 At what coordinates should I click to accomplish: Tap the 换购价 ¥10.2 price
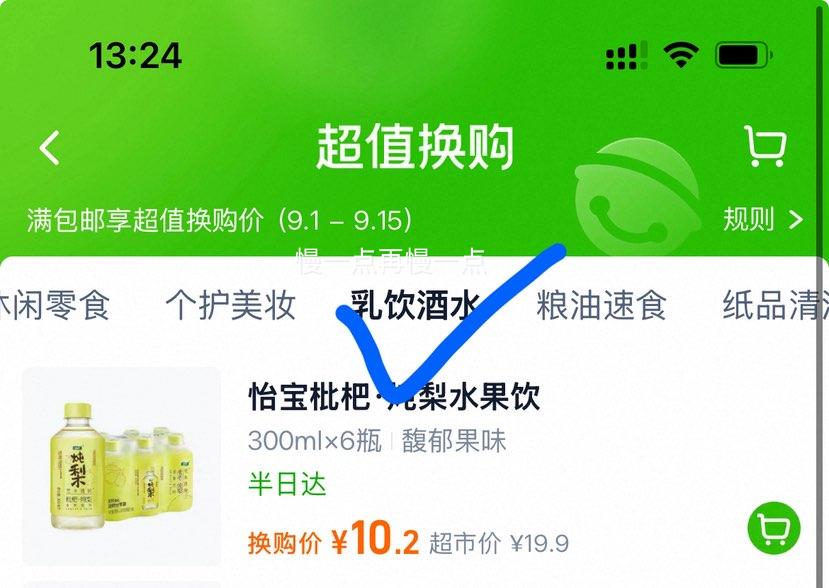tap(333, 539)
